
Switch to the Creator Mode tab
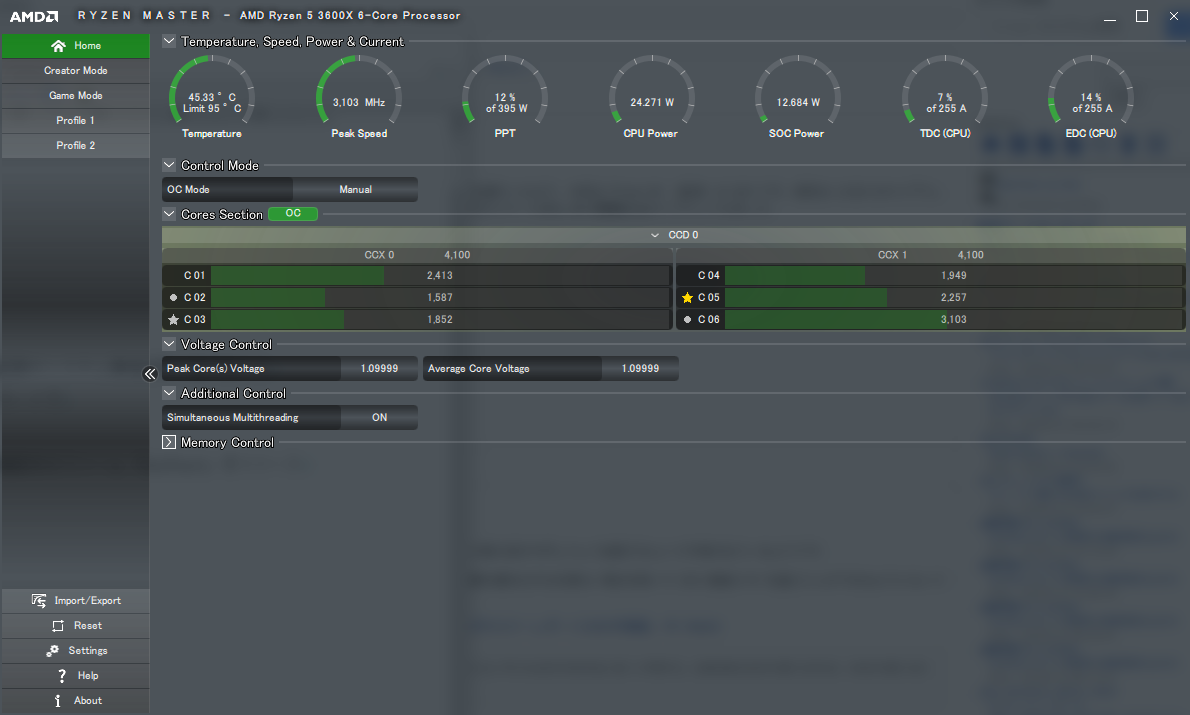(75, 71)
